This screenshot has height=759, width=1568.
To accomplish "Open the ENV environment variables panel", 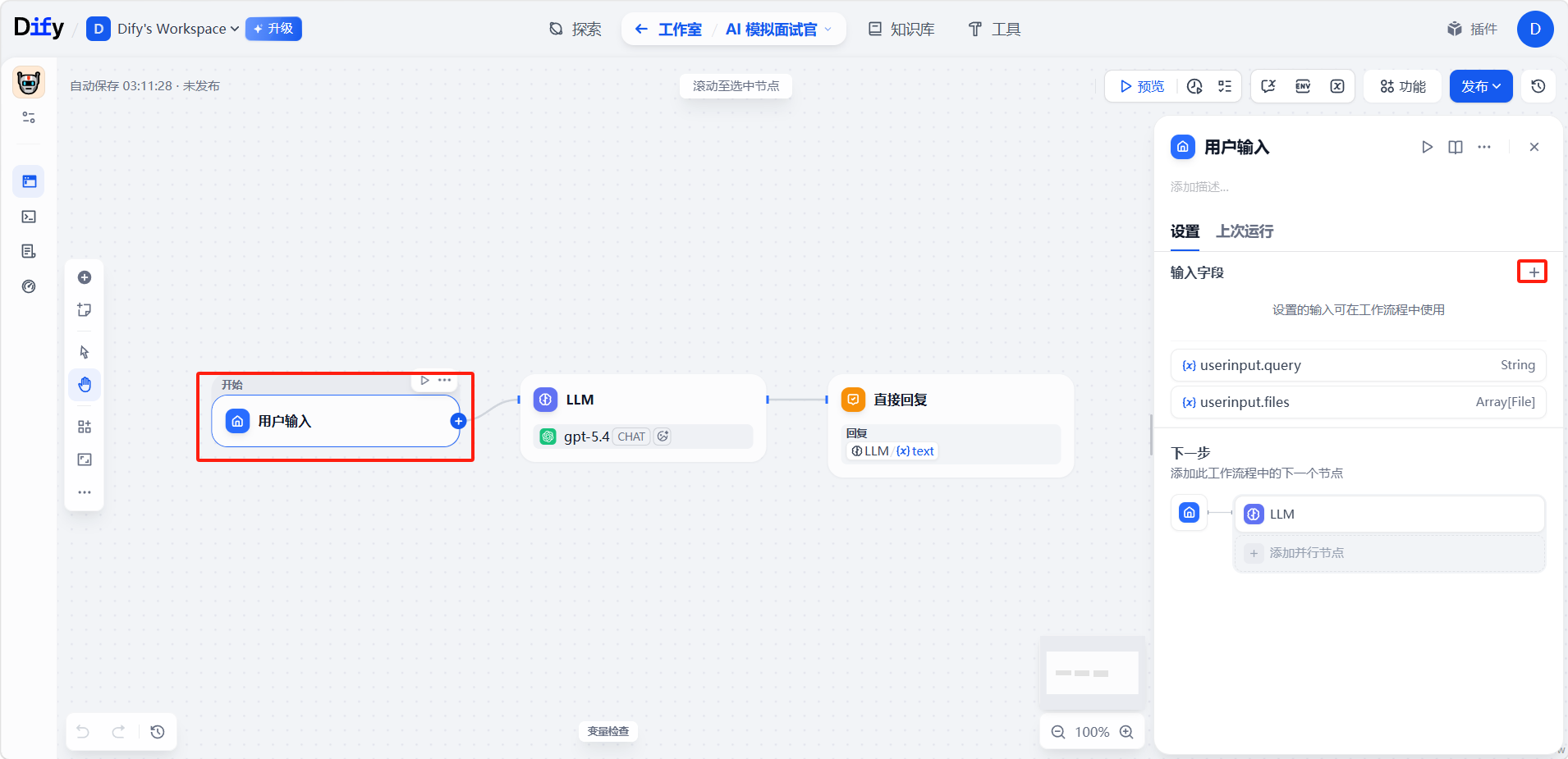I will click(x=1303, y=86).
